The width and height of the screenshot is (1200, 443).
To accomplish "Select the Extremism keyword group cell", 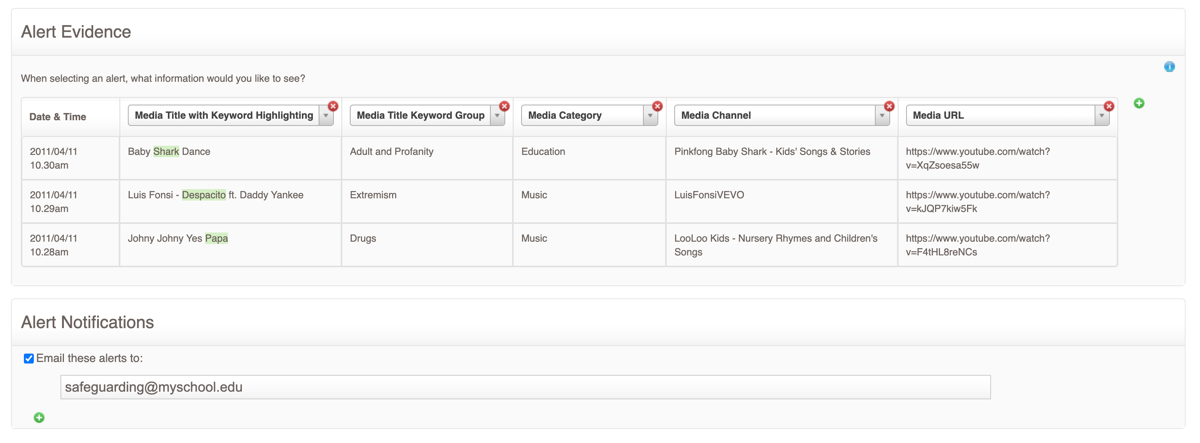I will coord(427,202).
